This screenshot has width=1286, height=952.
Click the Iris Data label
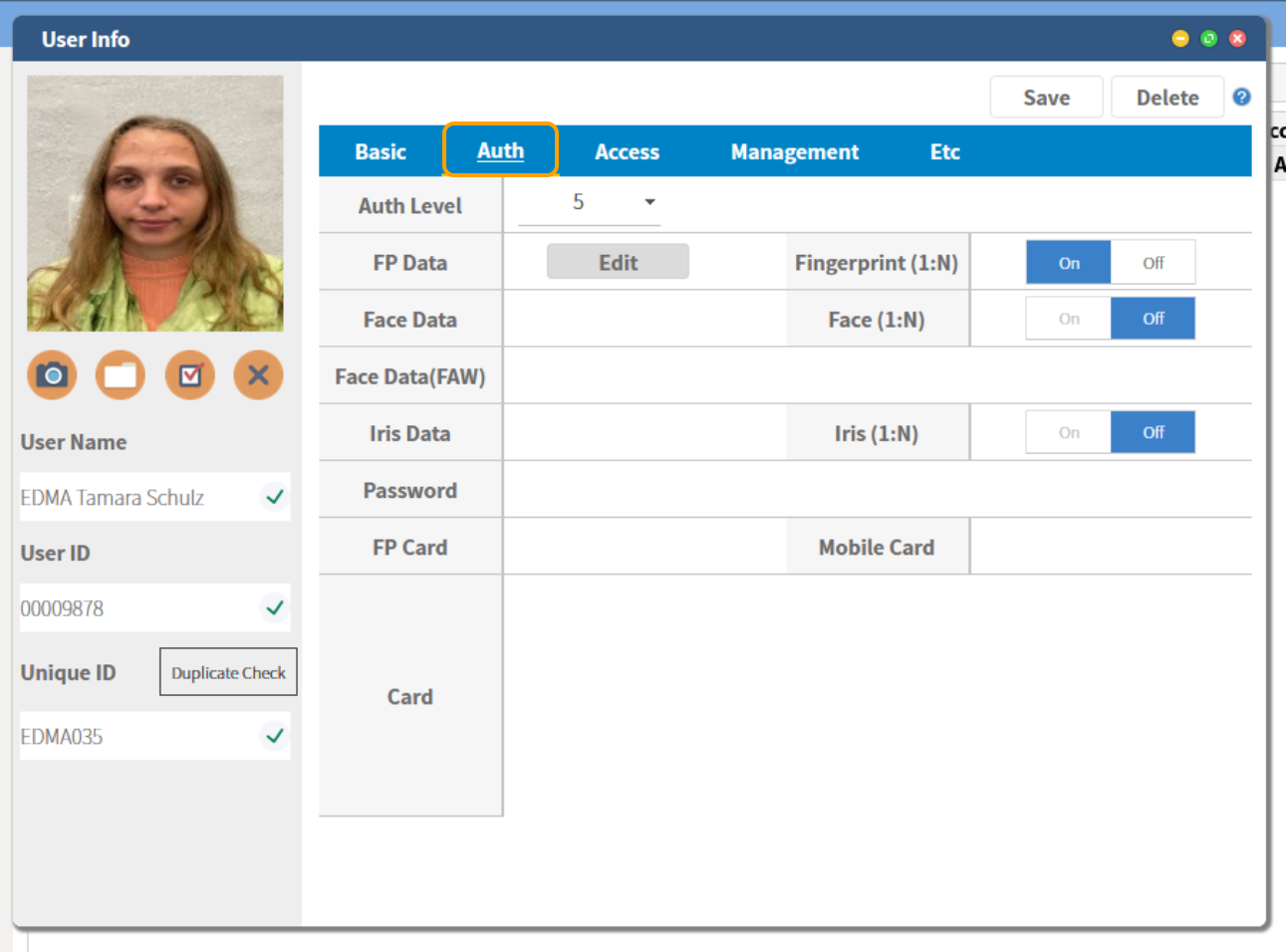(x=410, y=433)
